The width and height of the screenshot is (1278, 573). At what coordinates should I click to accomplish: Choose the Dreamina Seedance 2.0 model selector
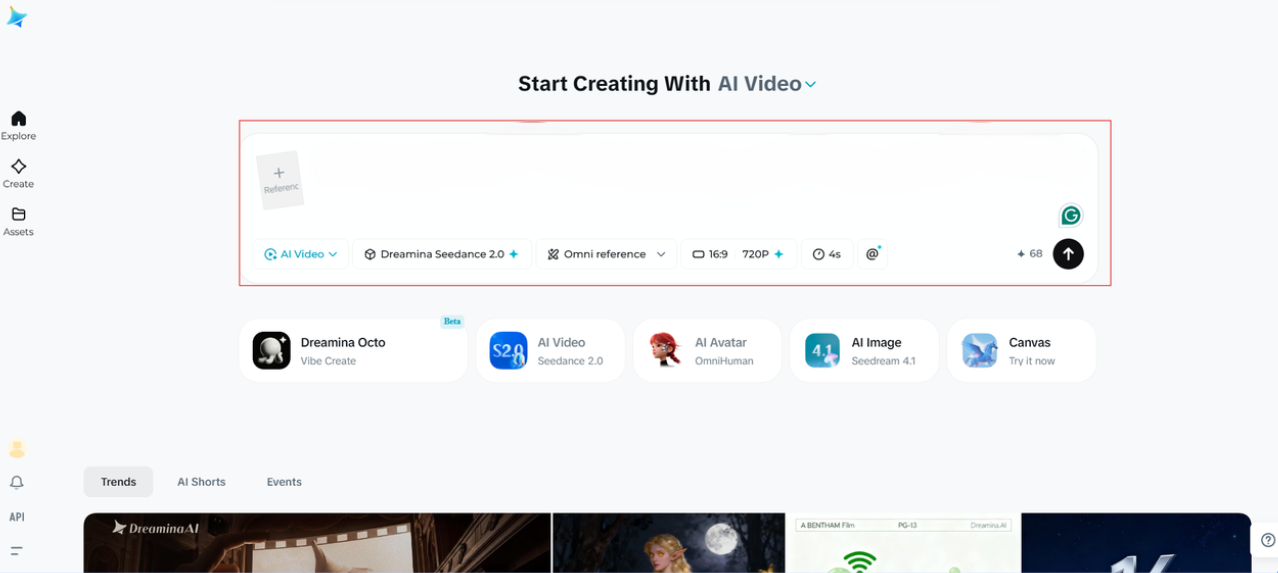coord(441,254)
